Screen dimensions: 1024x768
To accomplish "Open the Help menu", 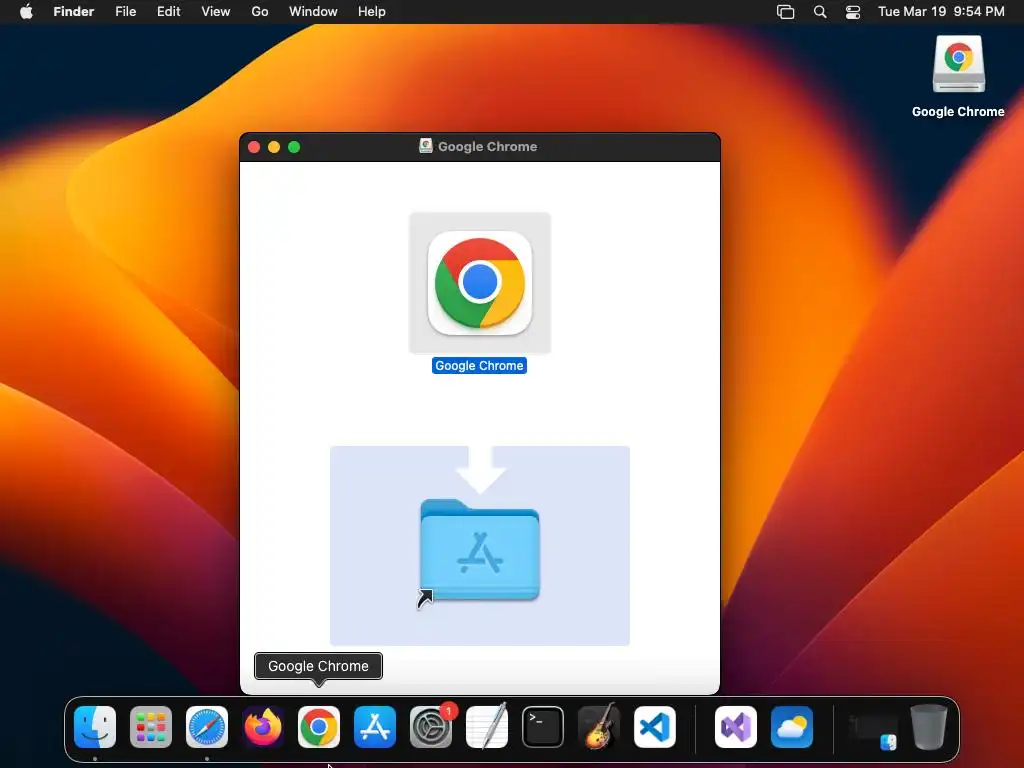I will [x=372, y=12].
